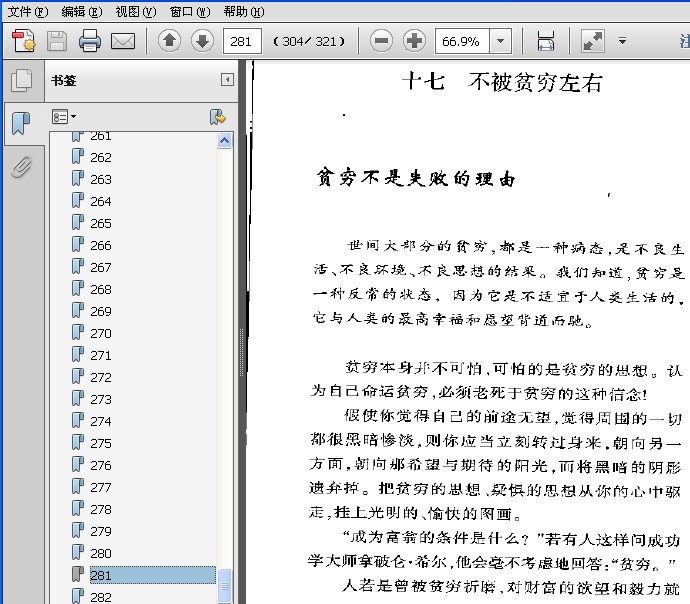The image size is (690, 604).
Task: Open the bookmark options dropdown menu
Action: coord(64,117)
